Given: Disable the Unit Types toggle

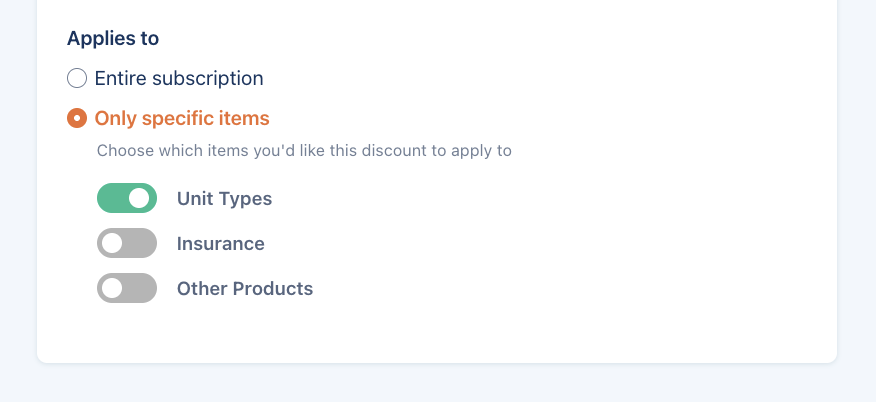Looking at the screenshot, I should coord(127,198).
